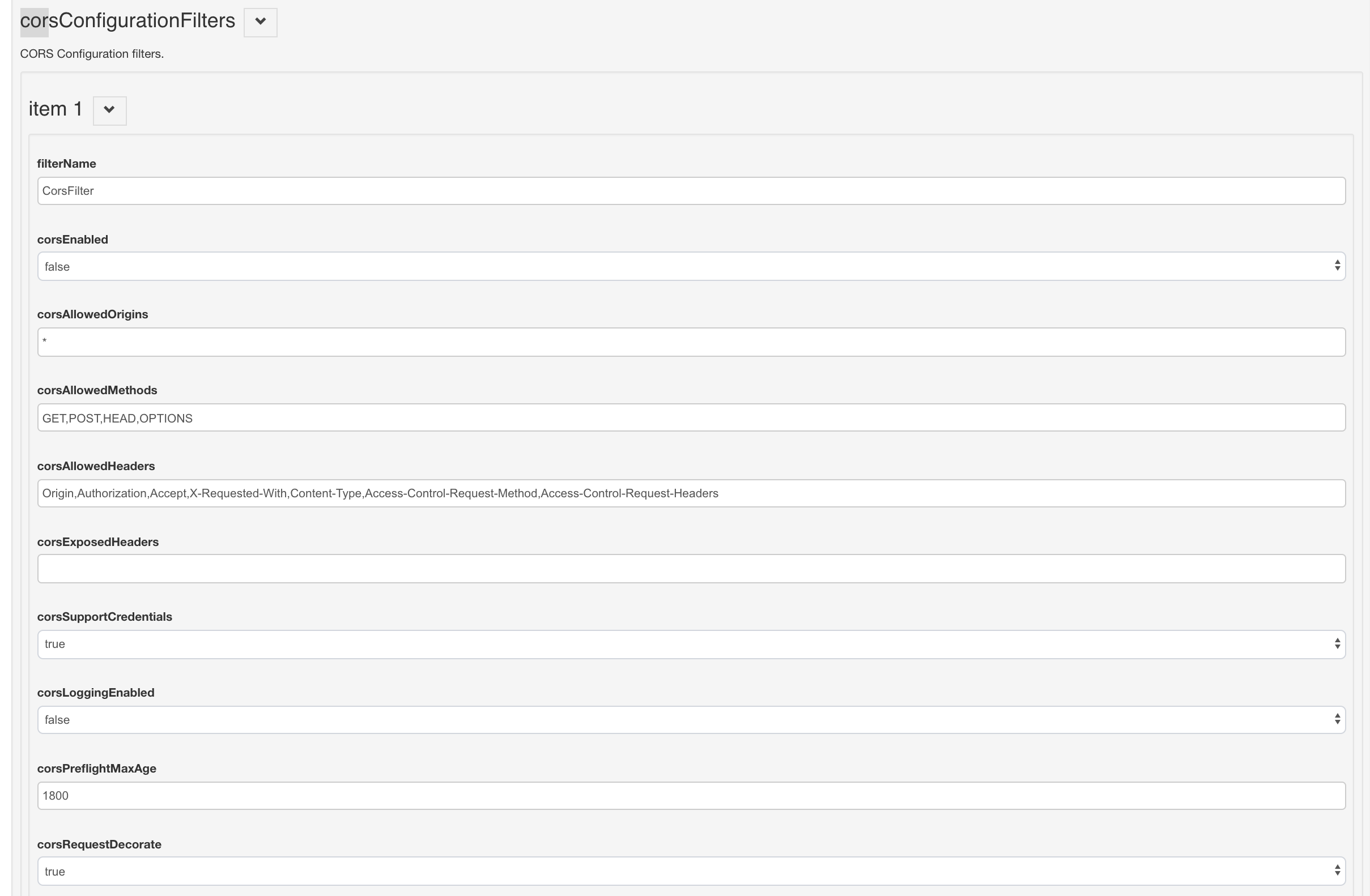
Task: Focus the empty corsExposedHeaders field
Action: click(691, 569)
